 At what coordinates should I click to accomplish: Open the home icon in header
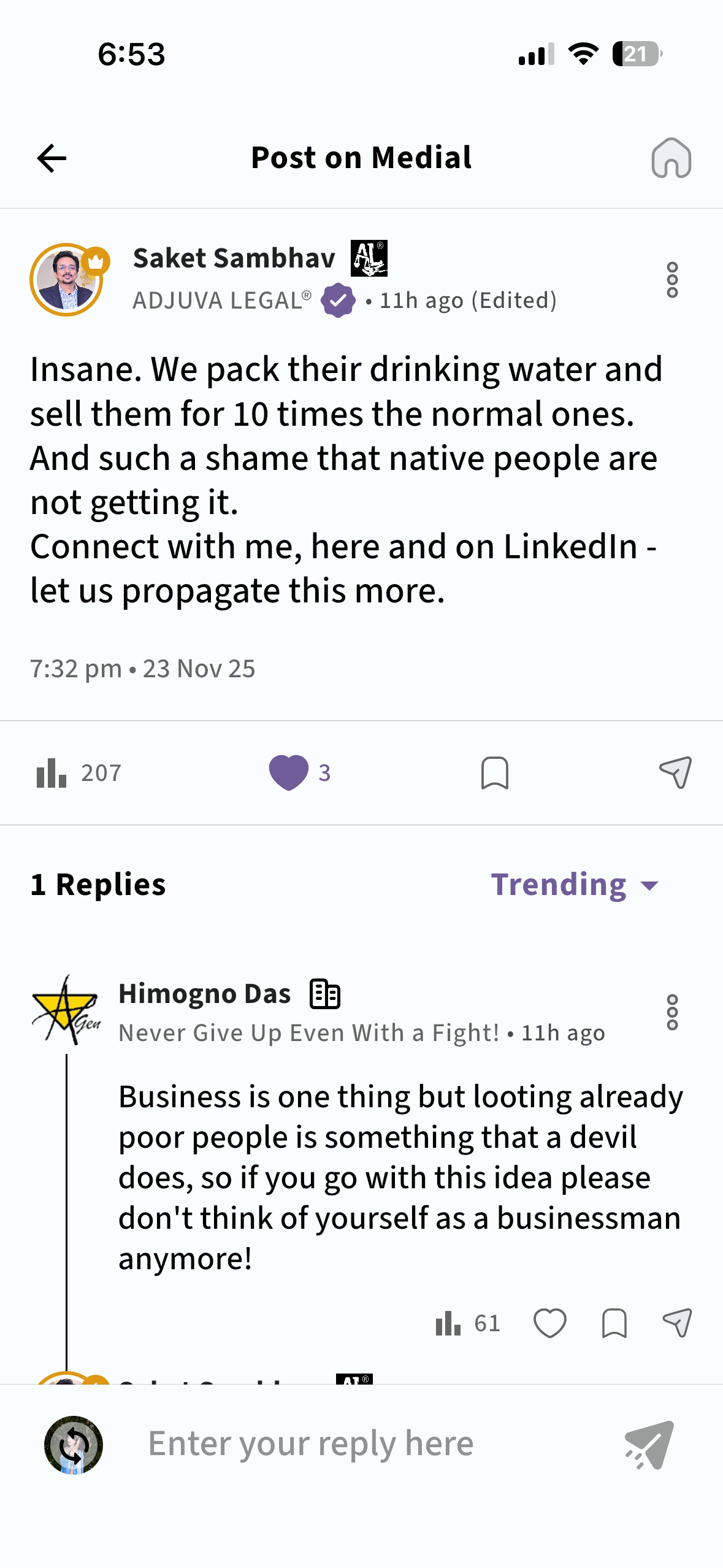tap(671, 158)
